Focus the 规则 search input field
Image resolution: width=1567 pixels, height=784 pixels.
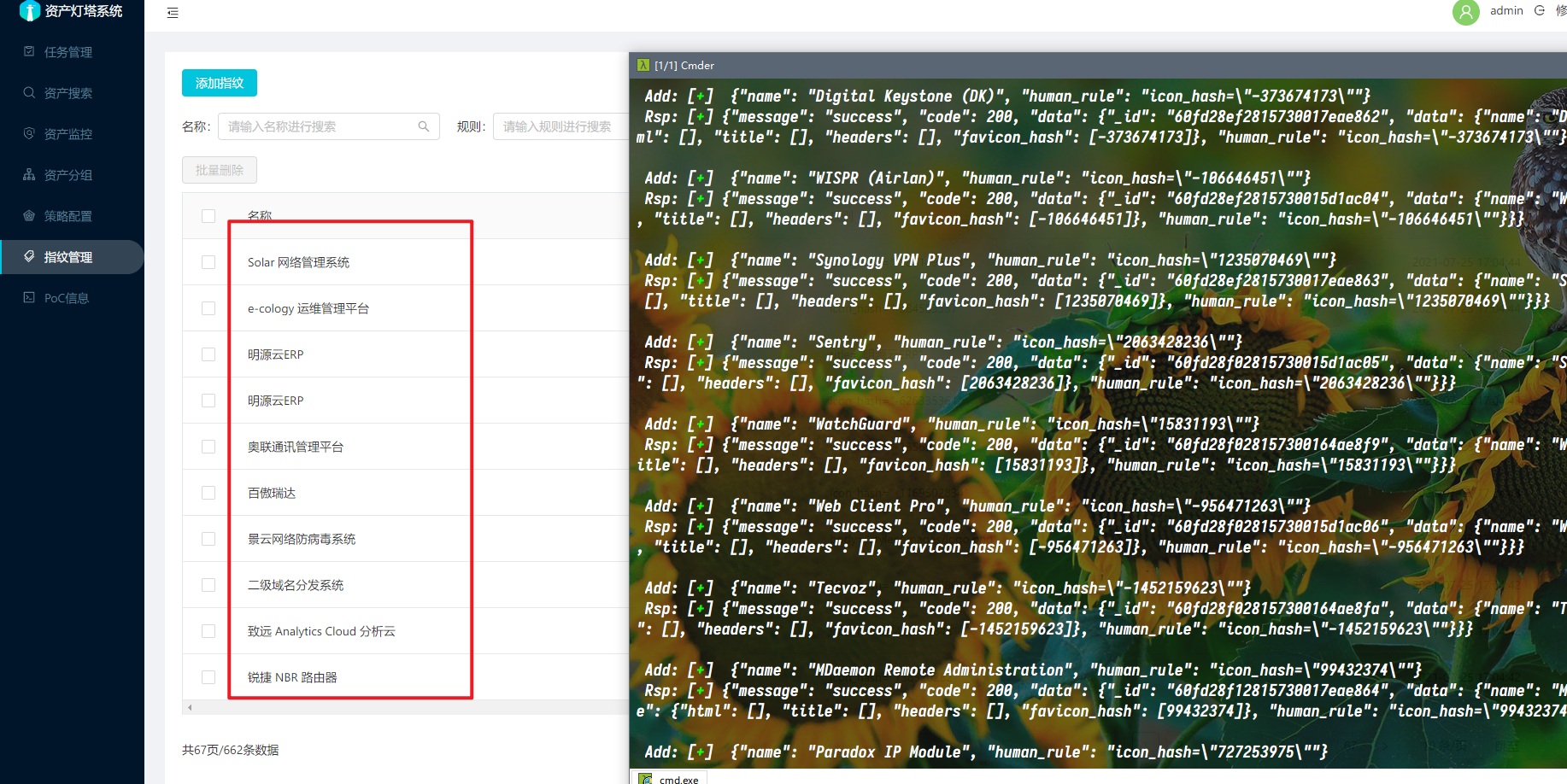pos(561,126)
